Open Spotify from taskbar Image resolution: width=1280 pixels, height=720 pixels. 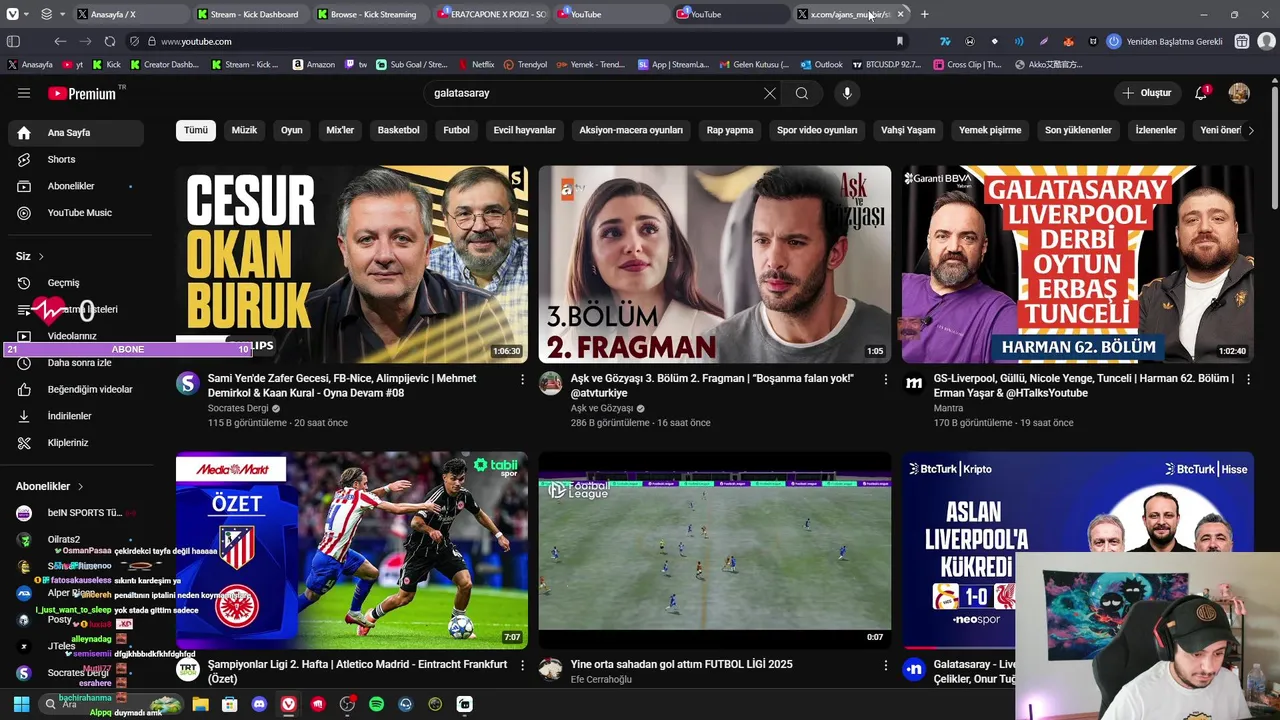(x=377, y=704)
